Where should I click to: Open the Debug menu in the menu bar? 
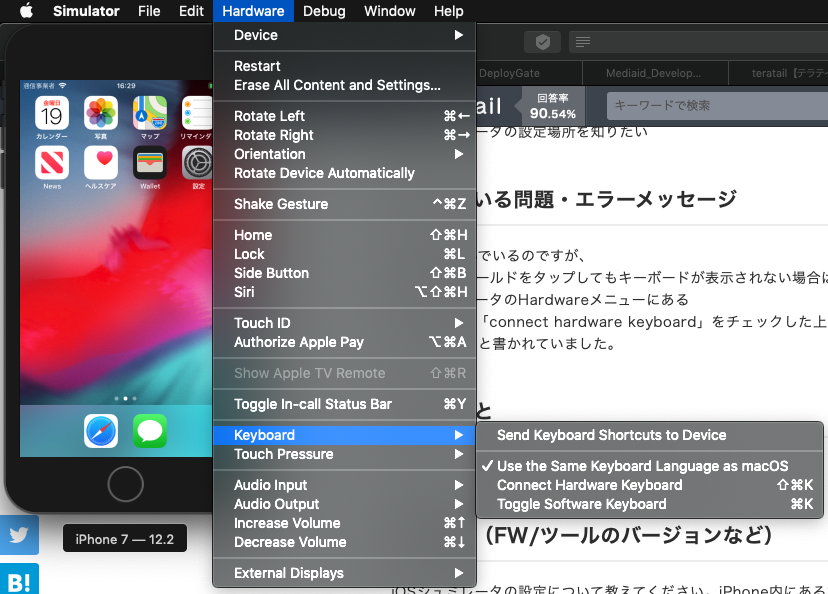[x=324, y=11]
